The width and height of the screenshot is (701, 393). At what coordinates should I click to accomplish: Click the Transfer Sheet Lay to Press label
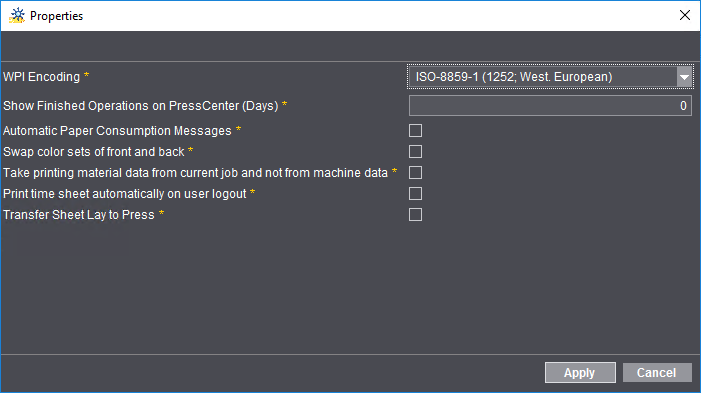pos(79,215)
